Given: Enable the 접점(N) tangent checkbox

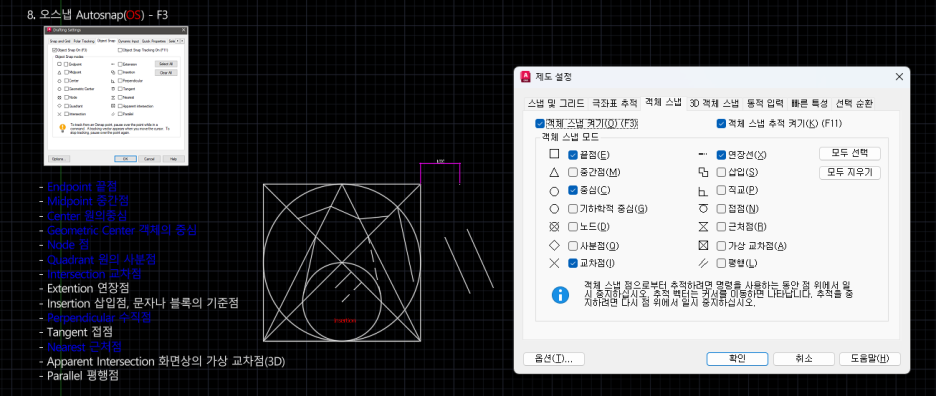Looking at the screenshot, I should point(721,209).
